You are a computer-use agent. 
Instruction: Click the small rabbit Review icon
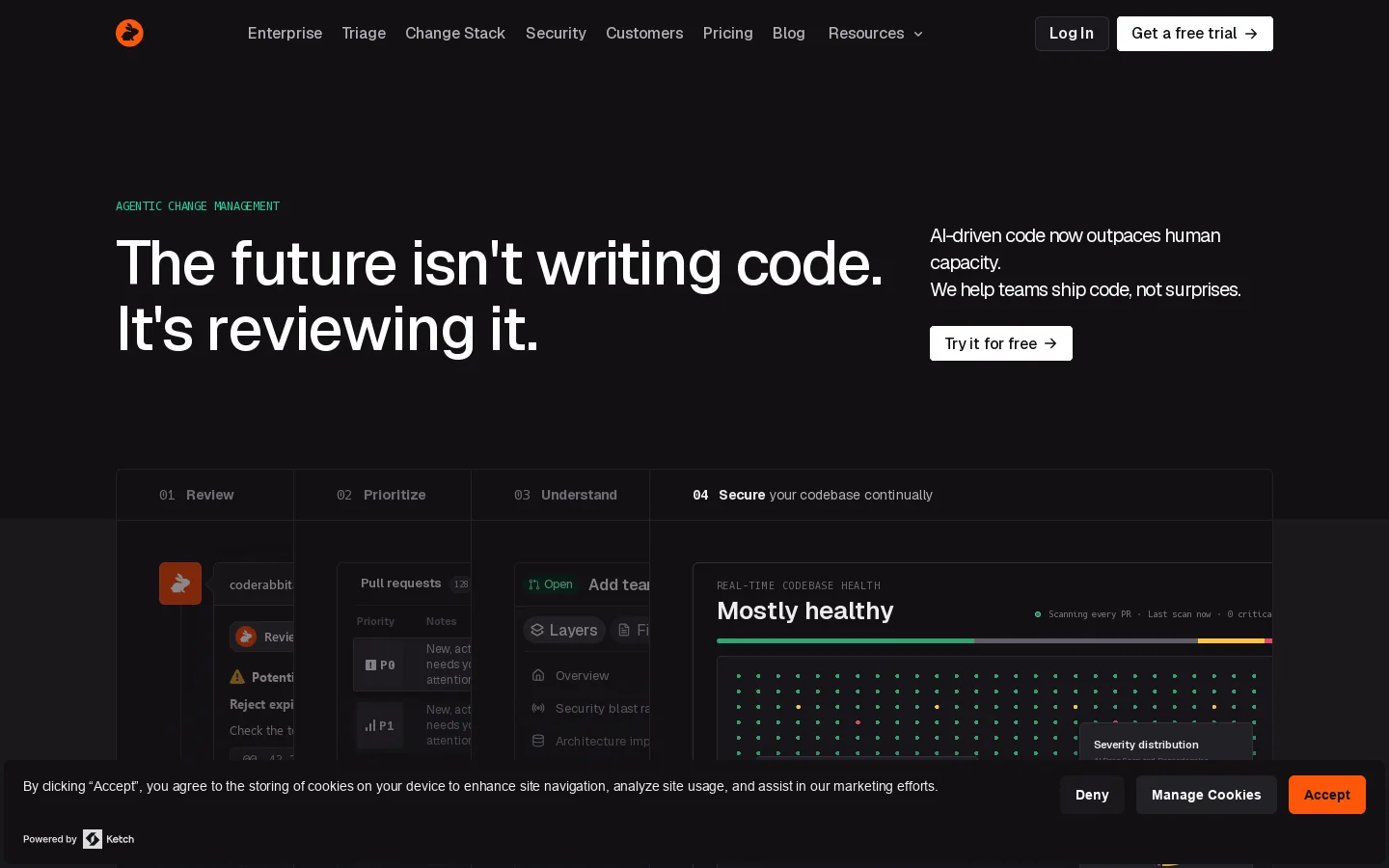(x=246, y=637)
